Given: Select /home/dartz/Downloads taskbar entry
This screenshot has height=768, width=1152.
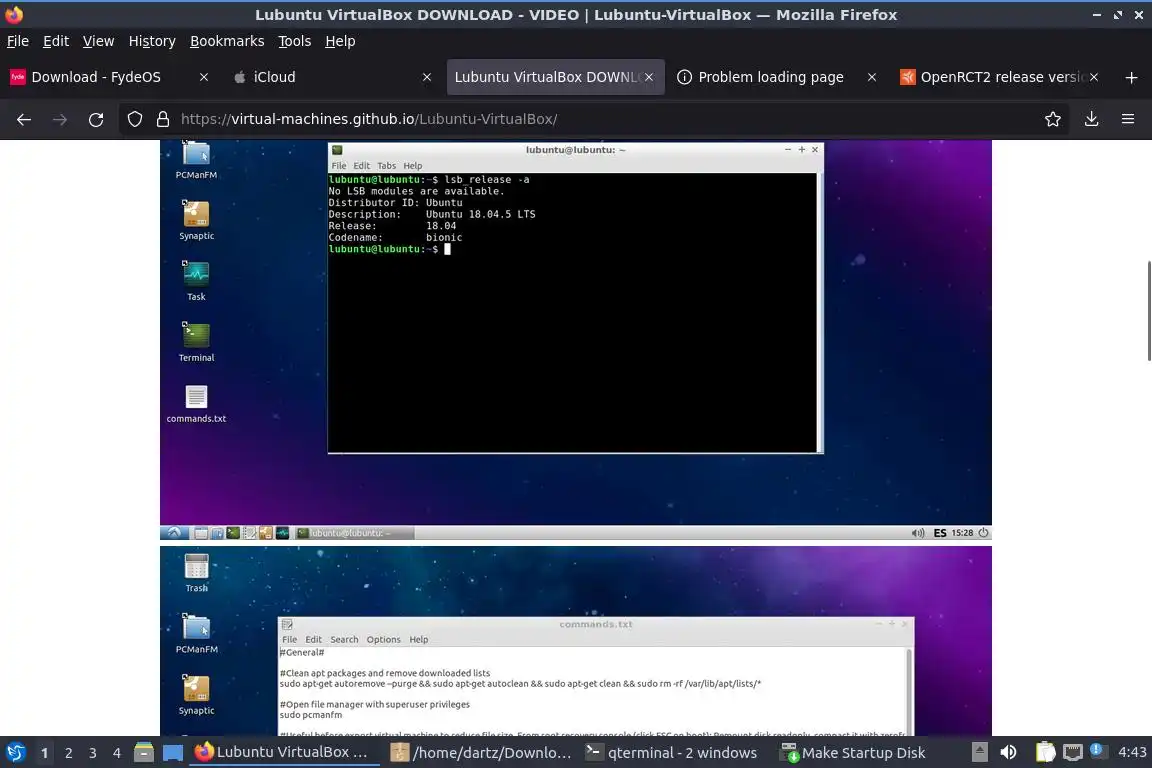Looking at the screenshot, I should [480, 753].
